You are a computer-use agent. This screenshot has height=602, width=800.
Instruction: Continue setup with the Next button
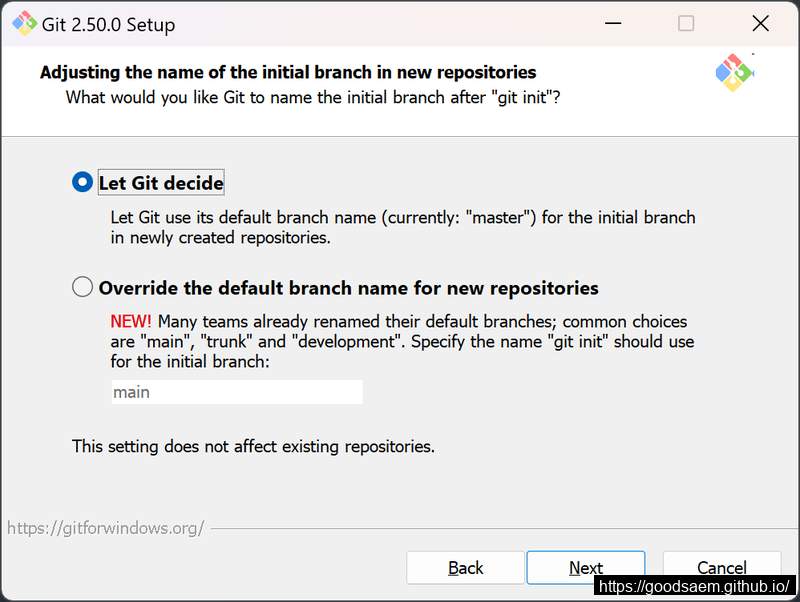pos(586,567)
